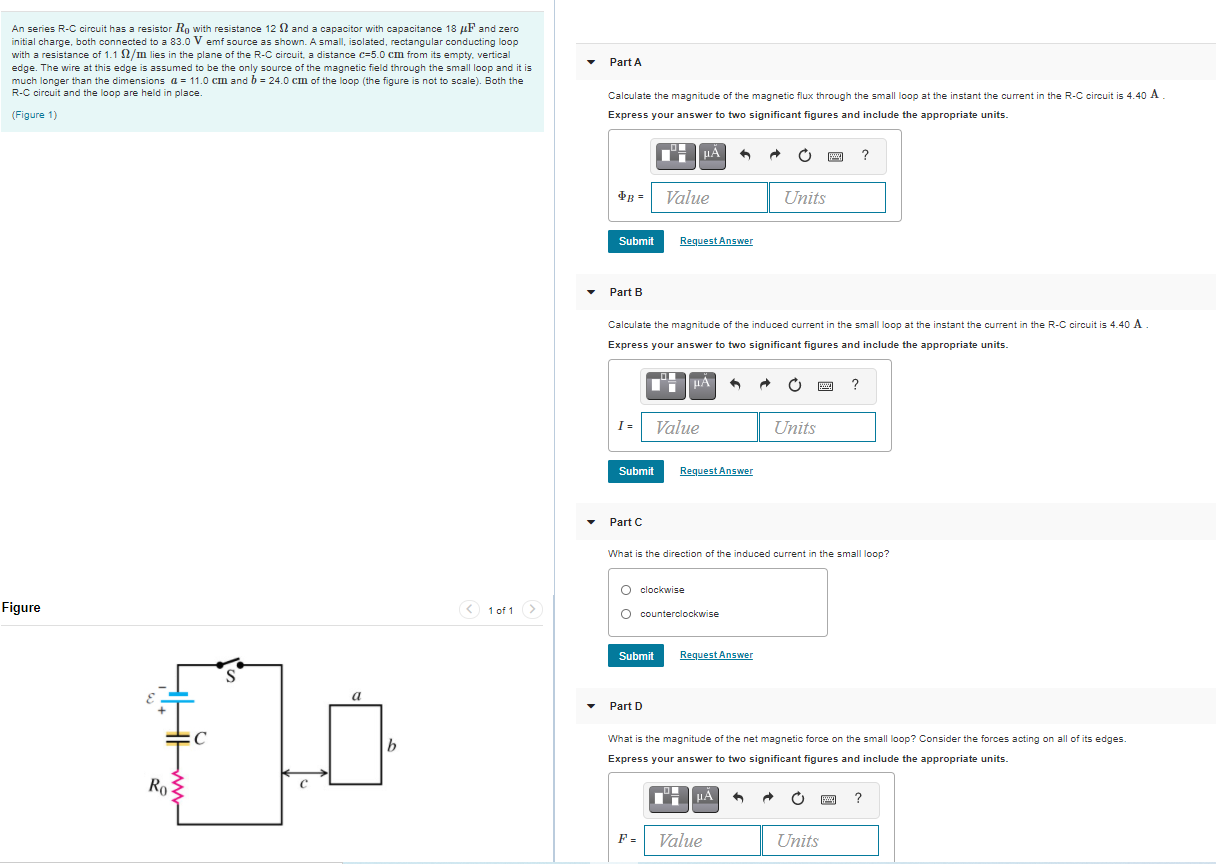Reset the Part B answer field
Image resolution: width=1216 pixels, height=864 pixels.
793,386
